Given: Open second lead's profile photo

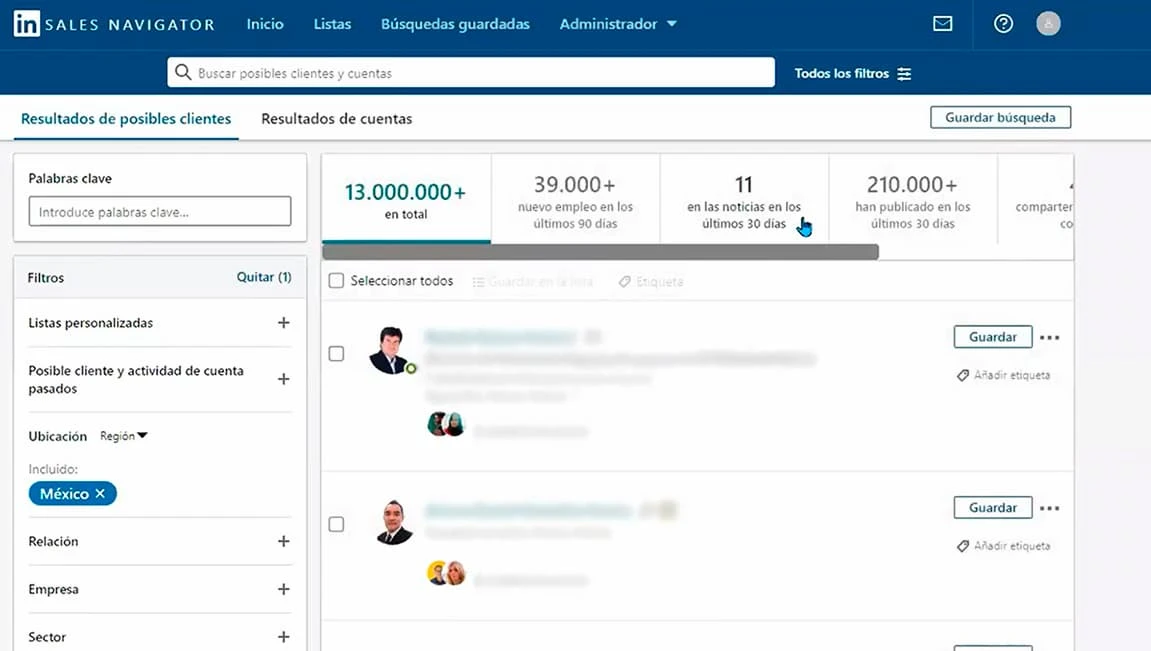Looking at the screenshot, I should (x=393, y=522).
